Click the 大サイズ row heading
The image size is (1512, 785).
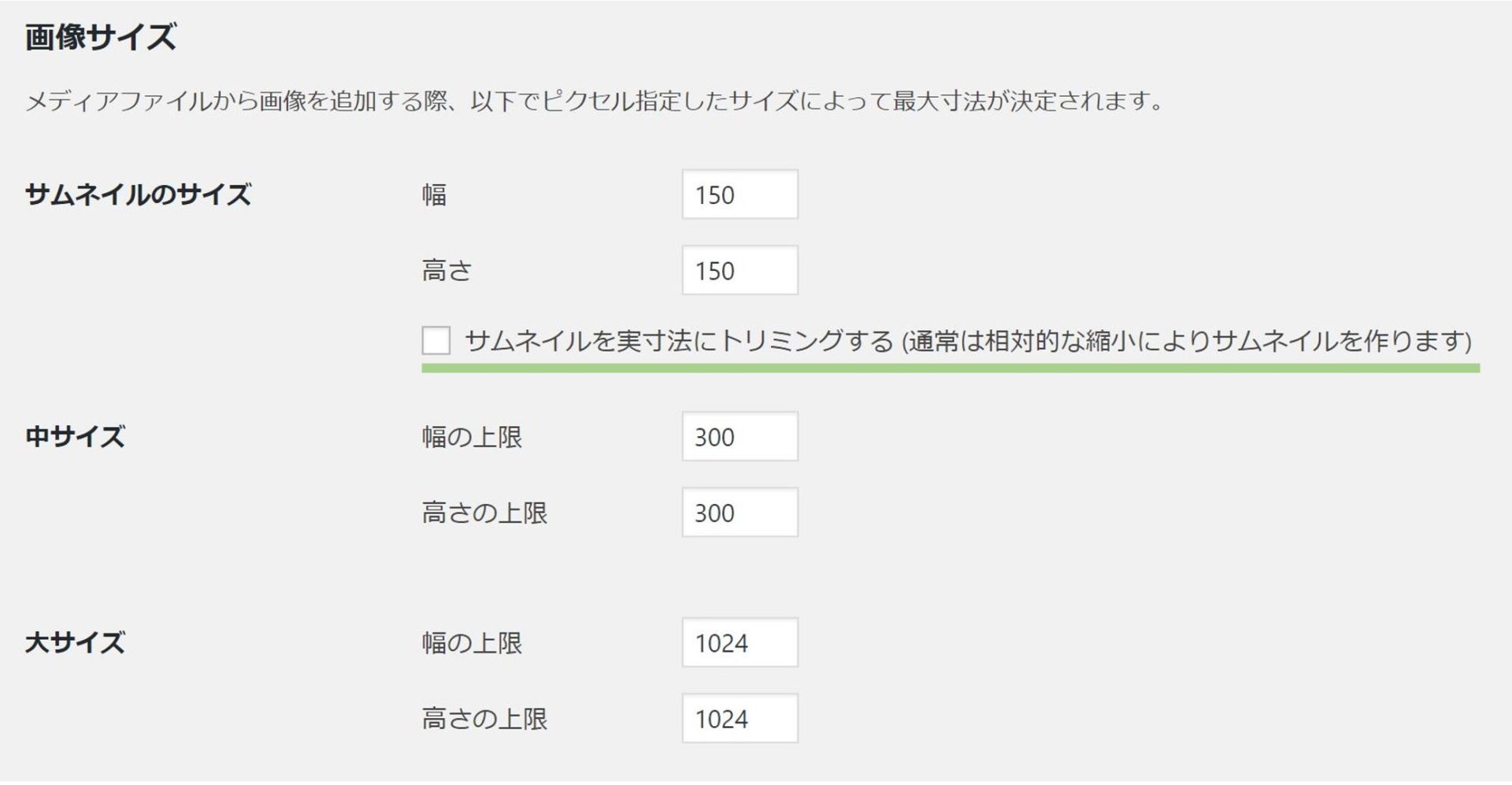[x=75, y=643]
